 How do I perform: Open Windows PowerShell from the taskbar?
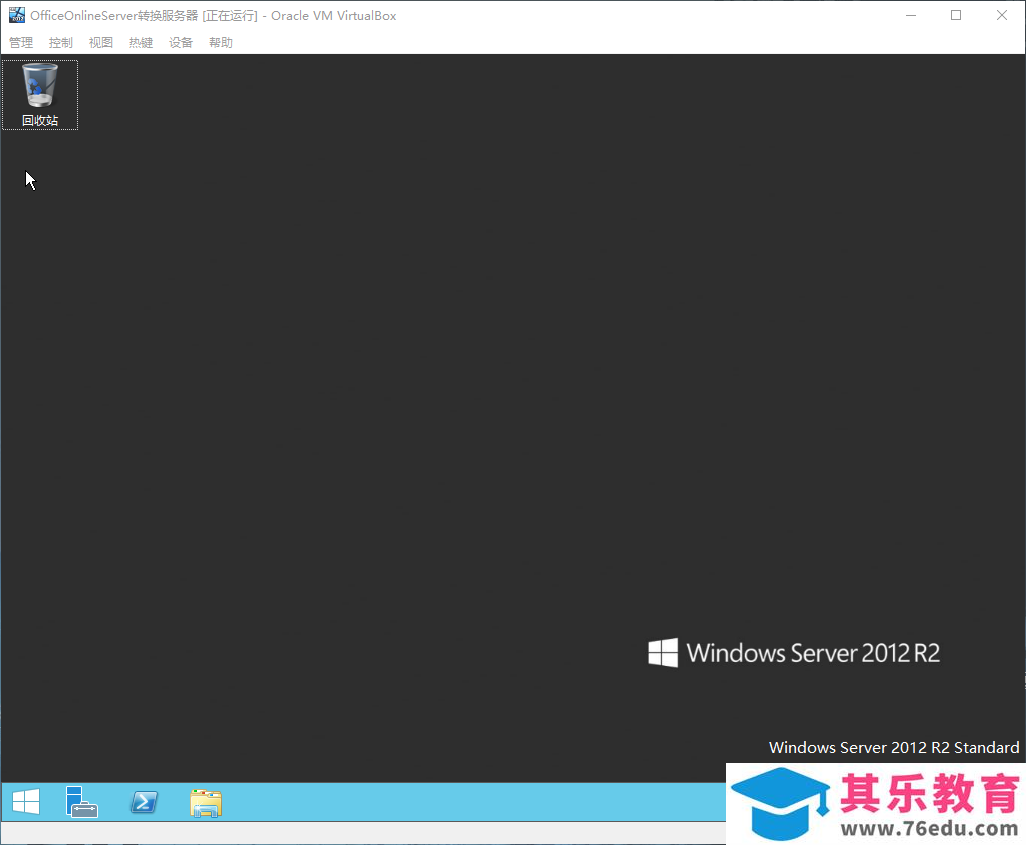(x=144, y=802)
